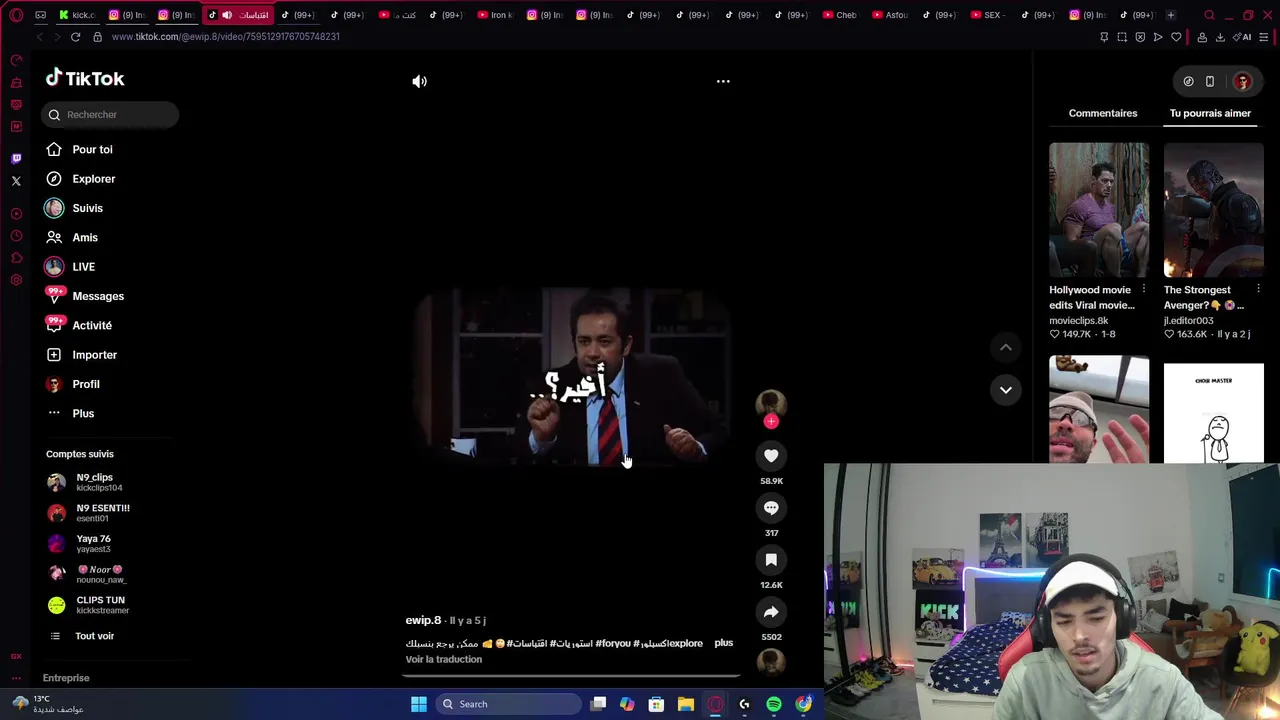The width and height of the screenshot is (1280, 720).
Task: Open the X icon in Opera sidebar
Action: (x=16, y=181)
